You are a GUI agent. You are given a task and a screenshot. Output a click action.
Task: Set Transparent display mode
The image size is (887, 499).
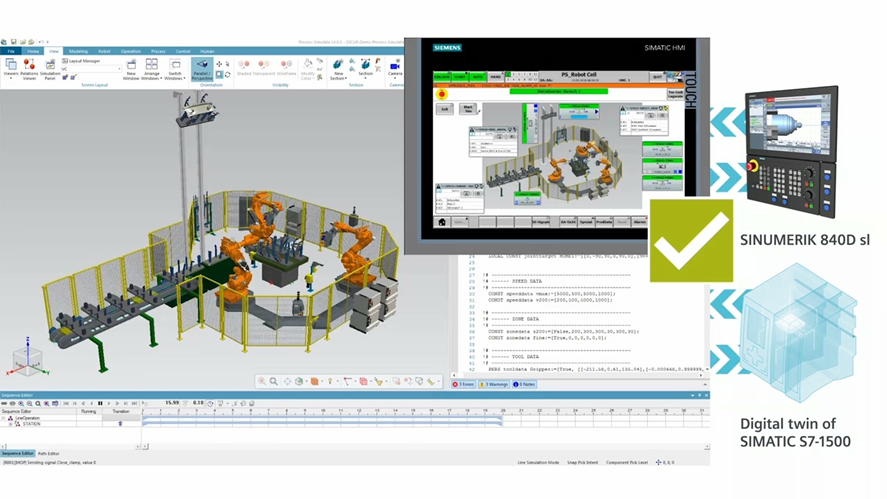pos(264,68)
